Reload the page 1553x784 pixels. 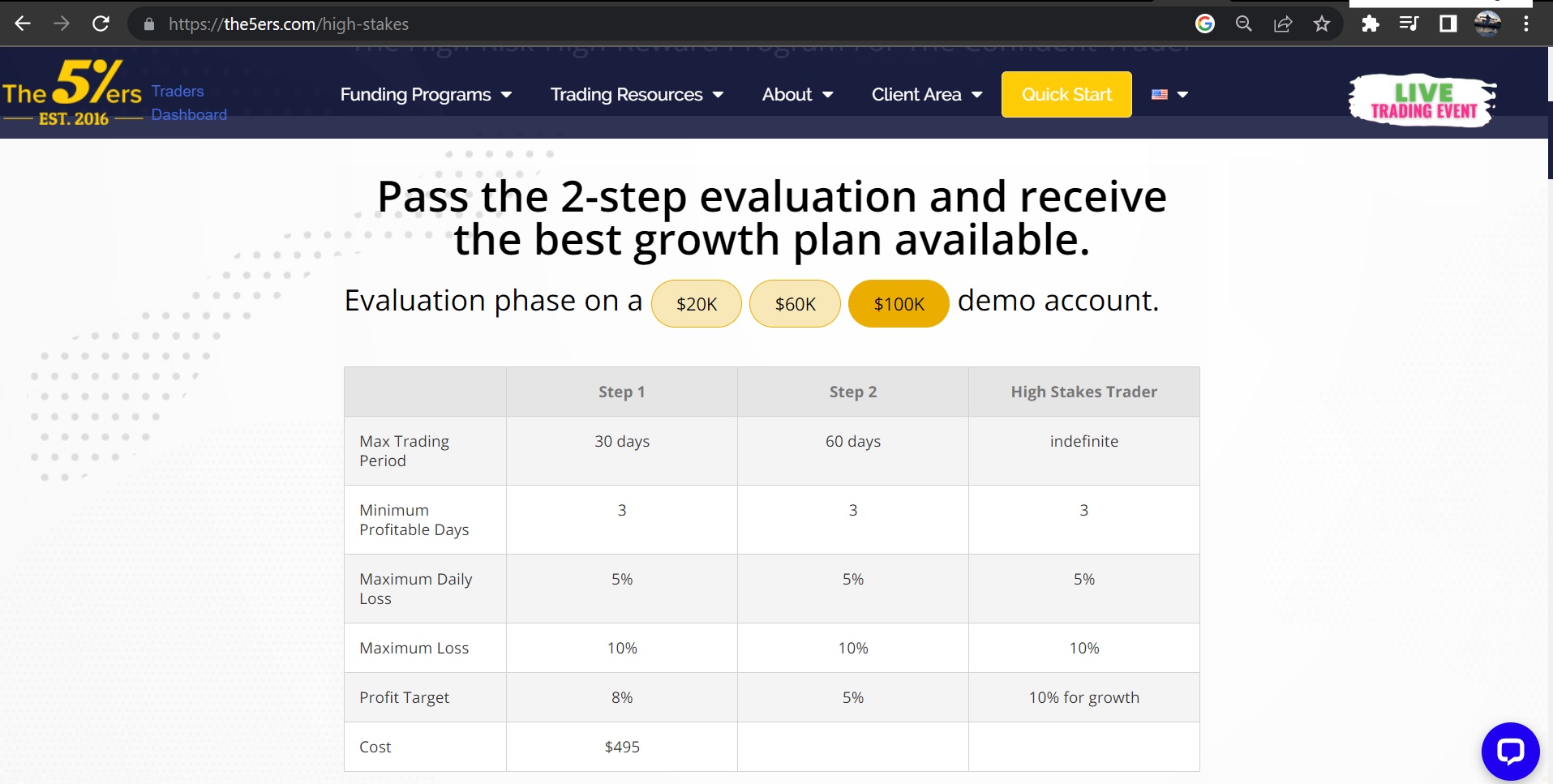coord(101,24)
